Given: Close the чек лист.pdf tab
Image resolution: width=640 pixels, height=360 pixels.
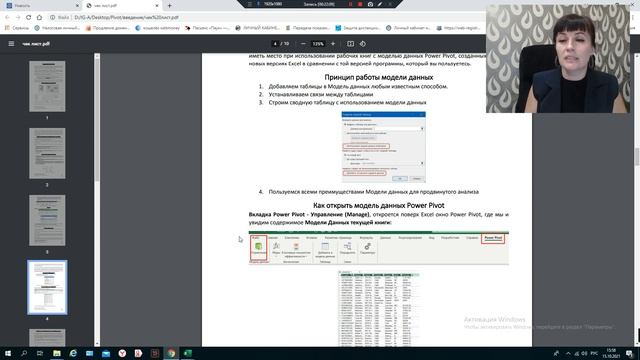Looking at the screenshot, I should 157,6.
